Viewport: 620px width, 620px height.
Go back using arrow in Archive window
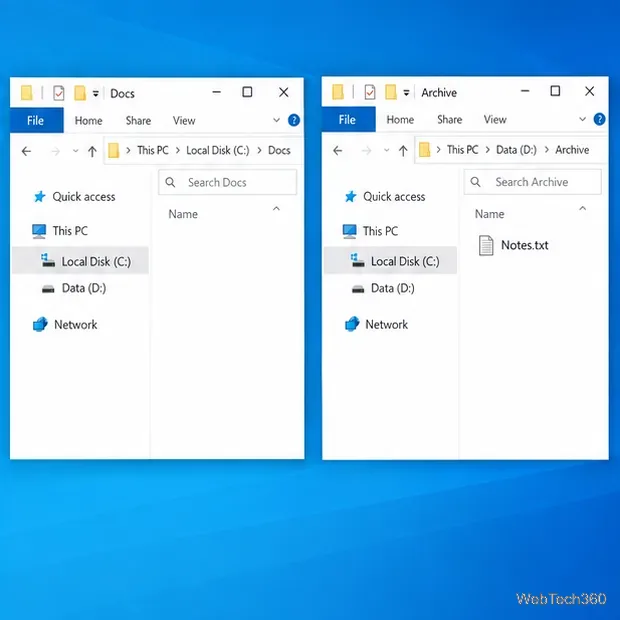coord(338,150)
